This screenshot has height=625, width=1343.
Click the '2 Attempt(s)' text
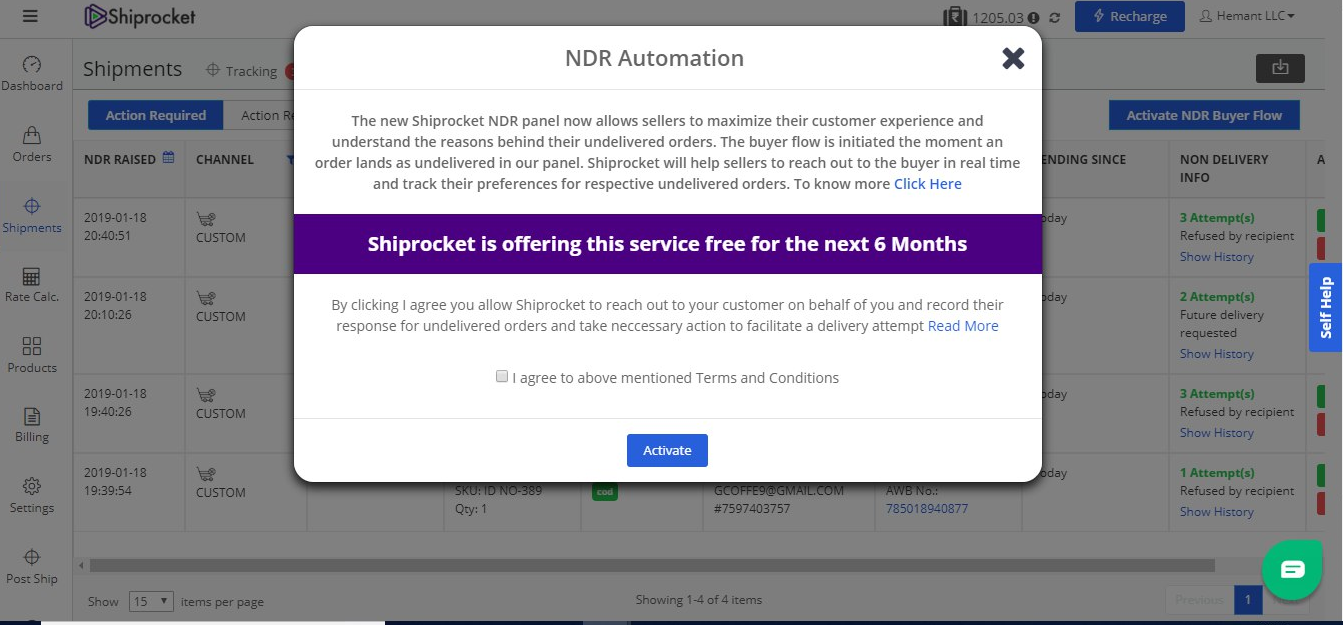coord(1216,296)
